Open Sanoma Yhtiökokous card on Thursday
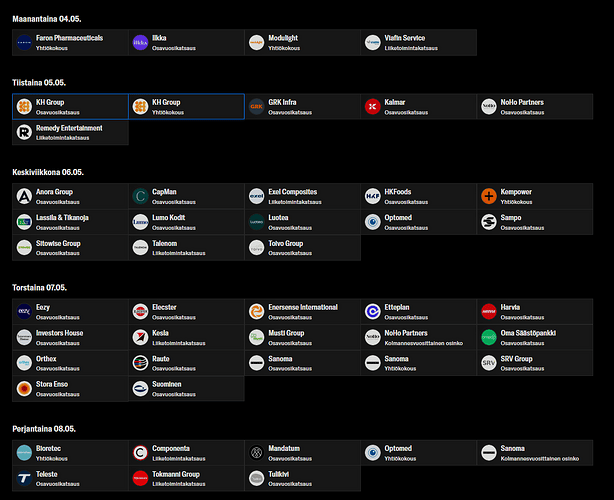The height and width of the screenshot is (500, 614). pos(419,363)
